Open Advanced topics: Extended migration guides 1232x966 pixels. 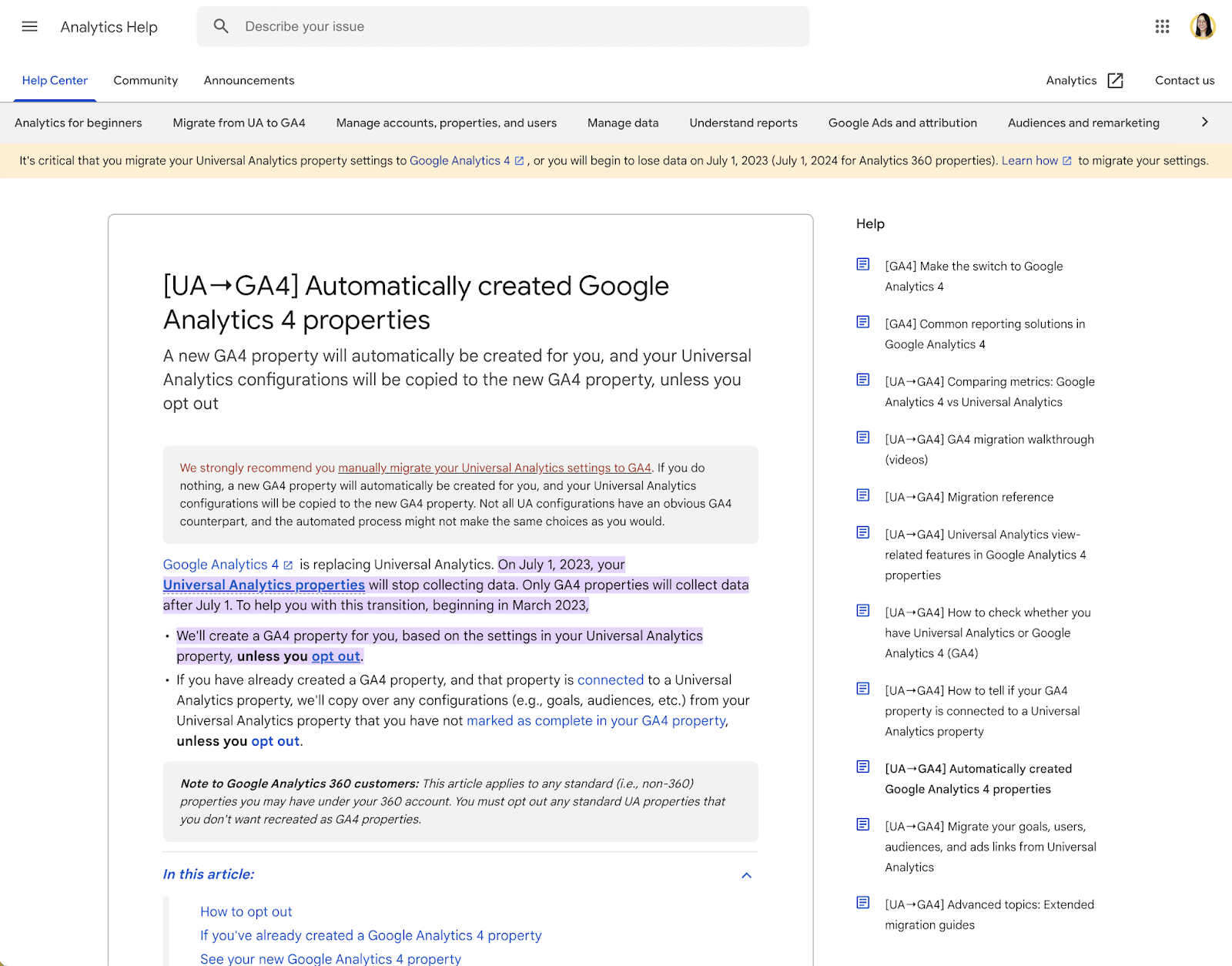pyautogui.click(x=989, y=914)
